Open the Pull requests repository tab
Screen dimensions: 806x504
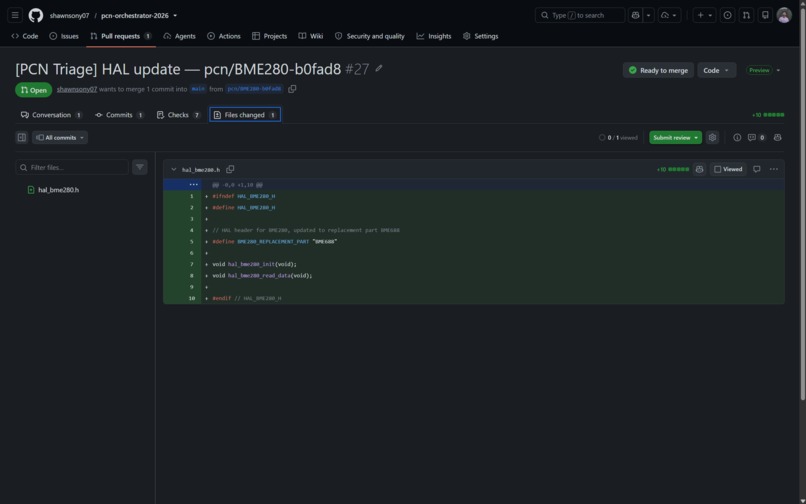[x=121, y=36]
